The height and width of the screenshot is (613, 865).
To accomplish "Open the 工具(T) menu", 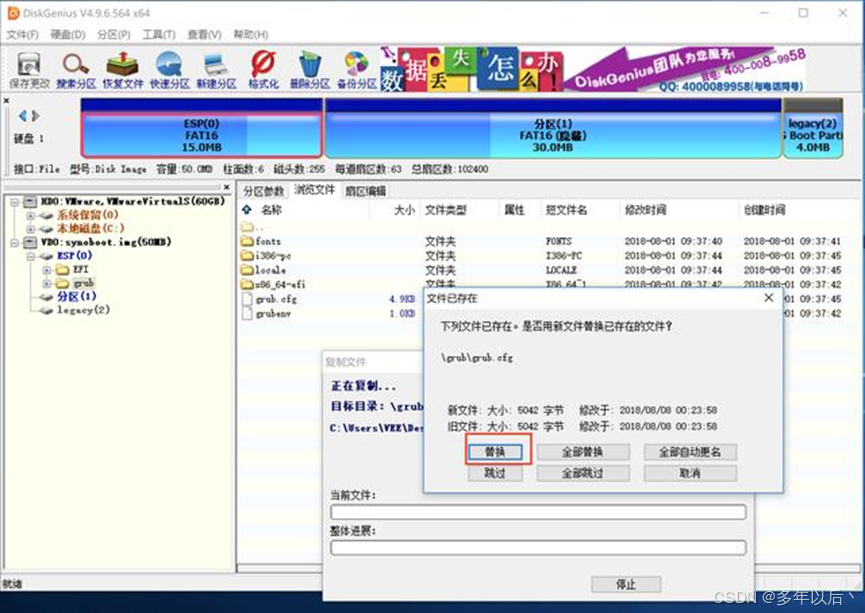I will point(158,35).
